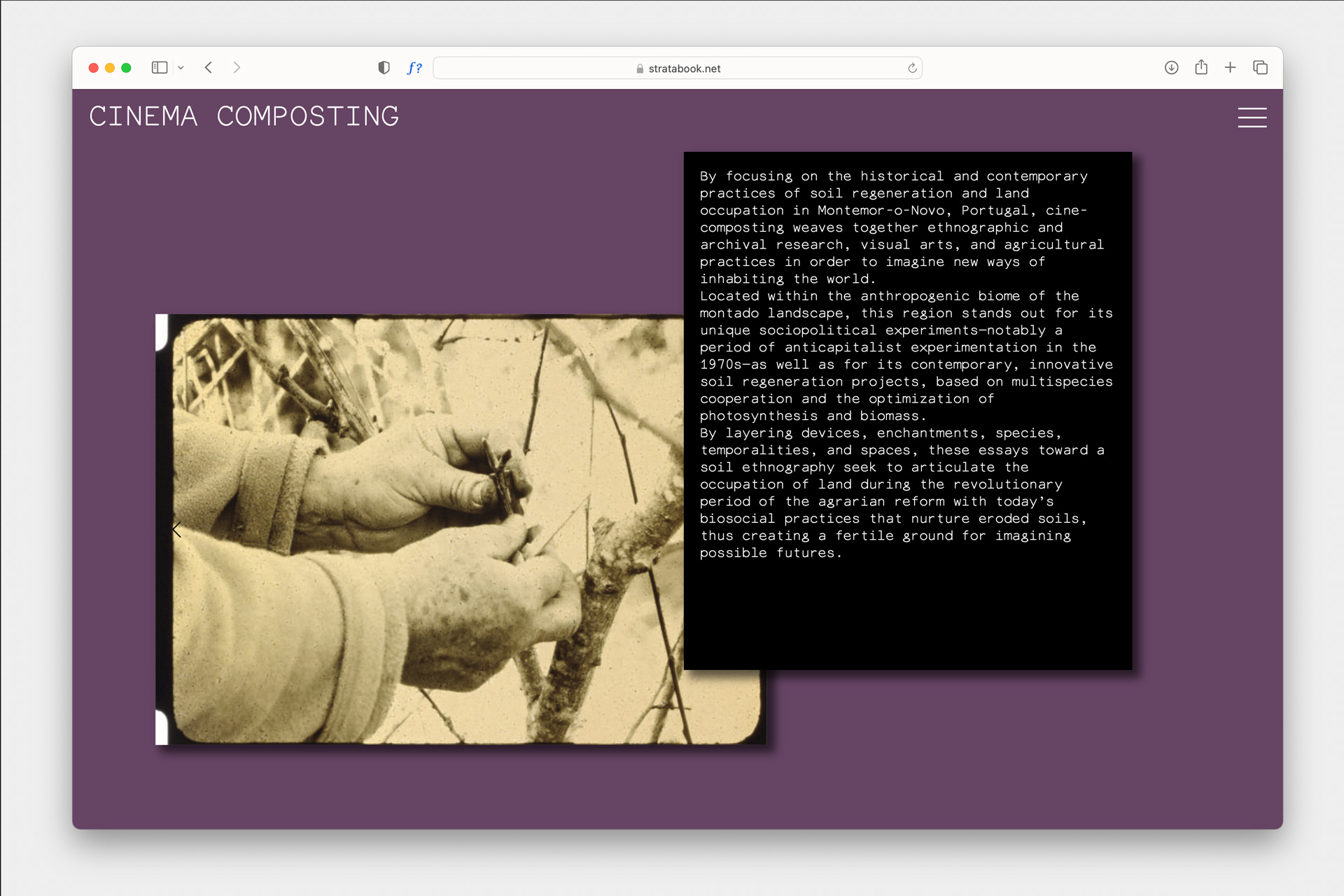Click the green fullscreen window button

126,68
